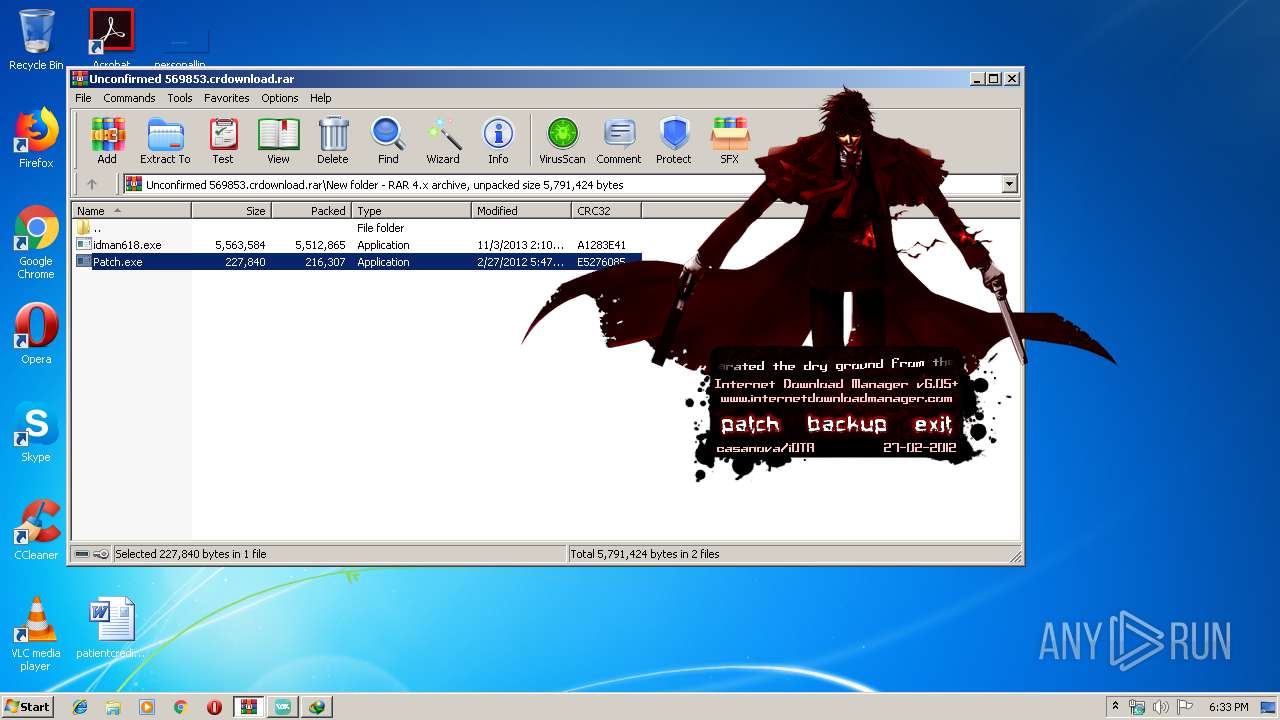Switch to WinRAR taskbar button
The image size is (1280, 720).
[248, 707]
